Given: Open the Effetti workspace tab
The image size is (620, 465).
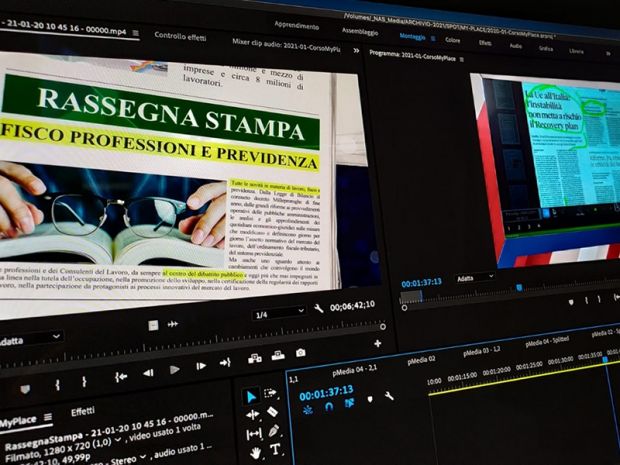Looking at the screenshot, I should pyautogui.click(x=485, y=43).
